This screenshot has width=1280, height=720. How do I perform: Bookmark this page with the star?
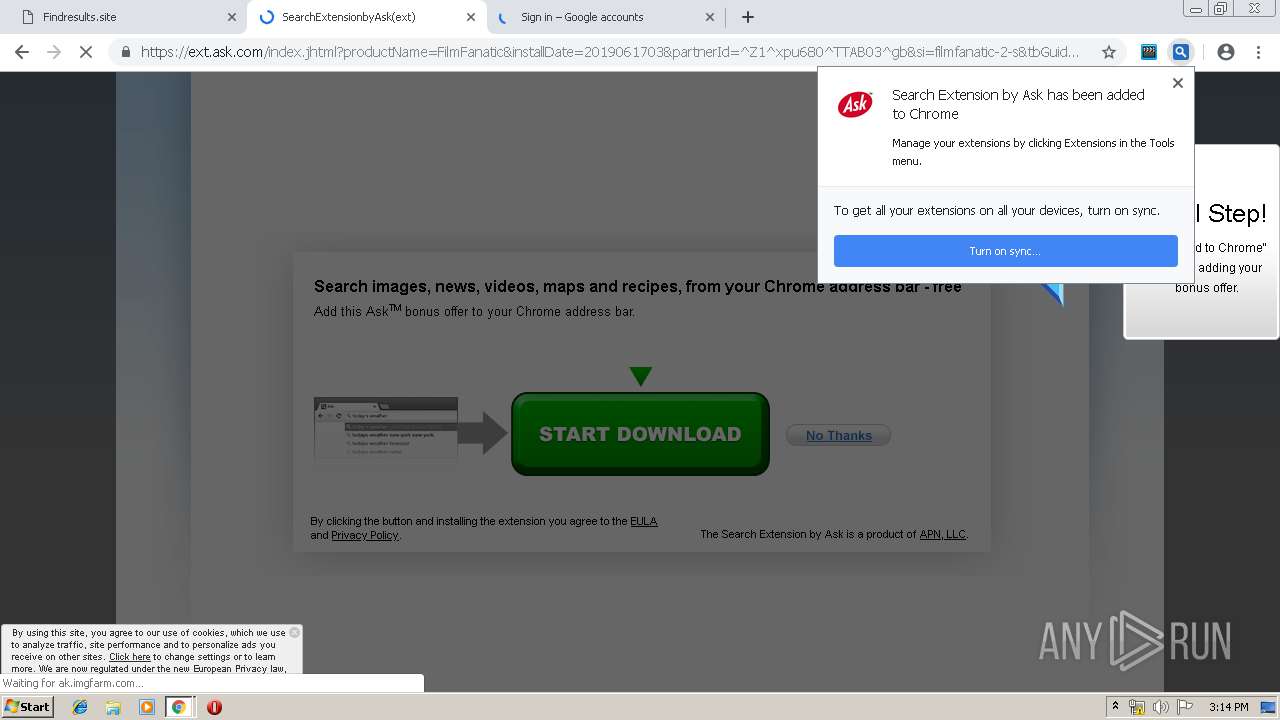[1108, 52]
